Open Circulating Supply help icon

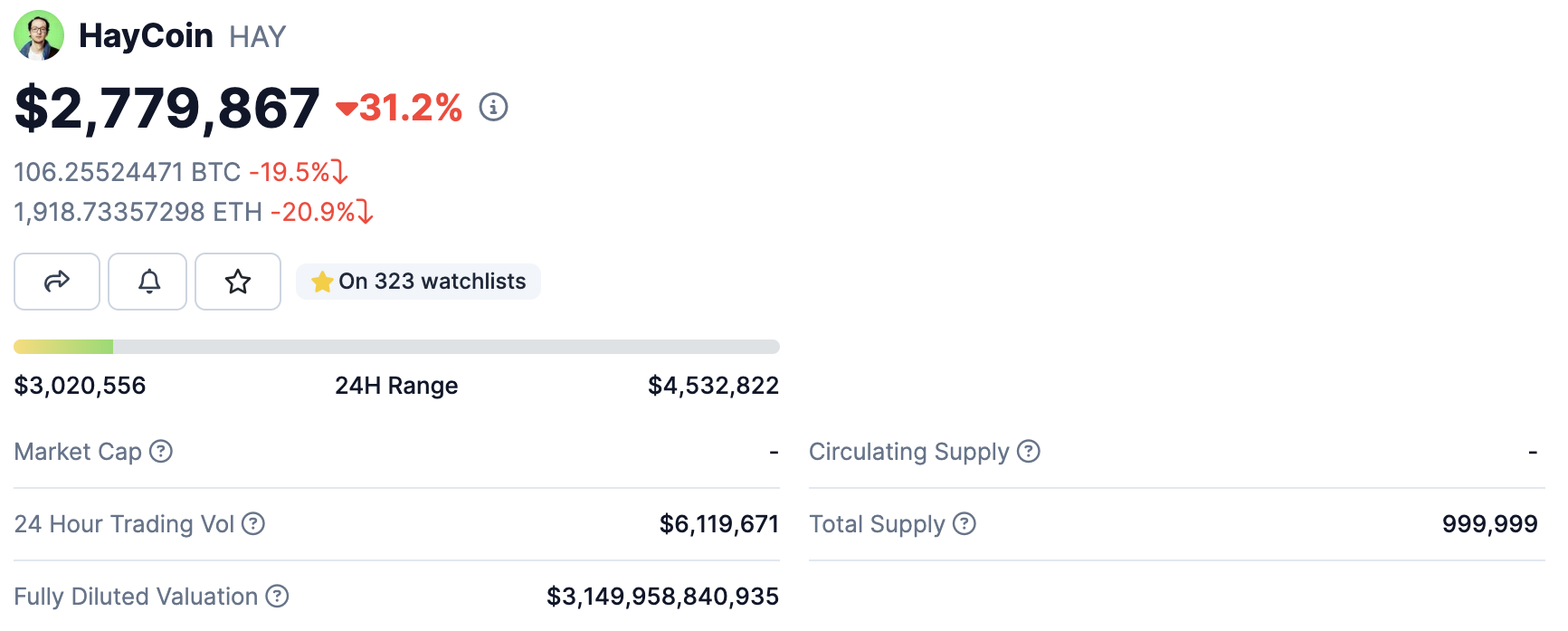[1029, 451]
